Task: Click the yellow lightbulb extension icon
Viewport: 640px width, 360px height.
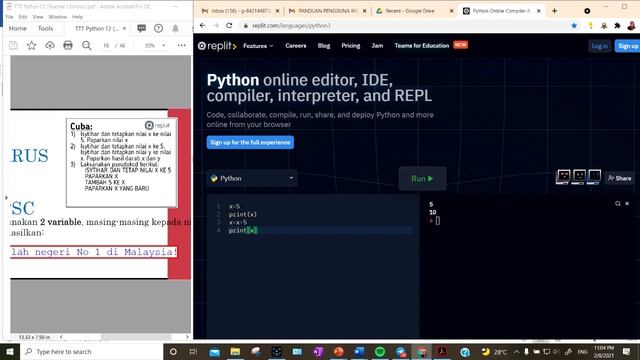Action: [x=590, y=25]
